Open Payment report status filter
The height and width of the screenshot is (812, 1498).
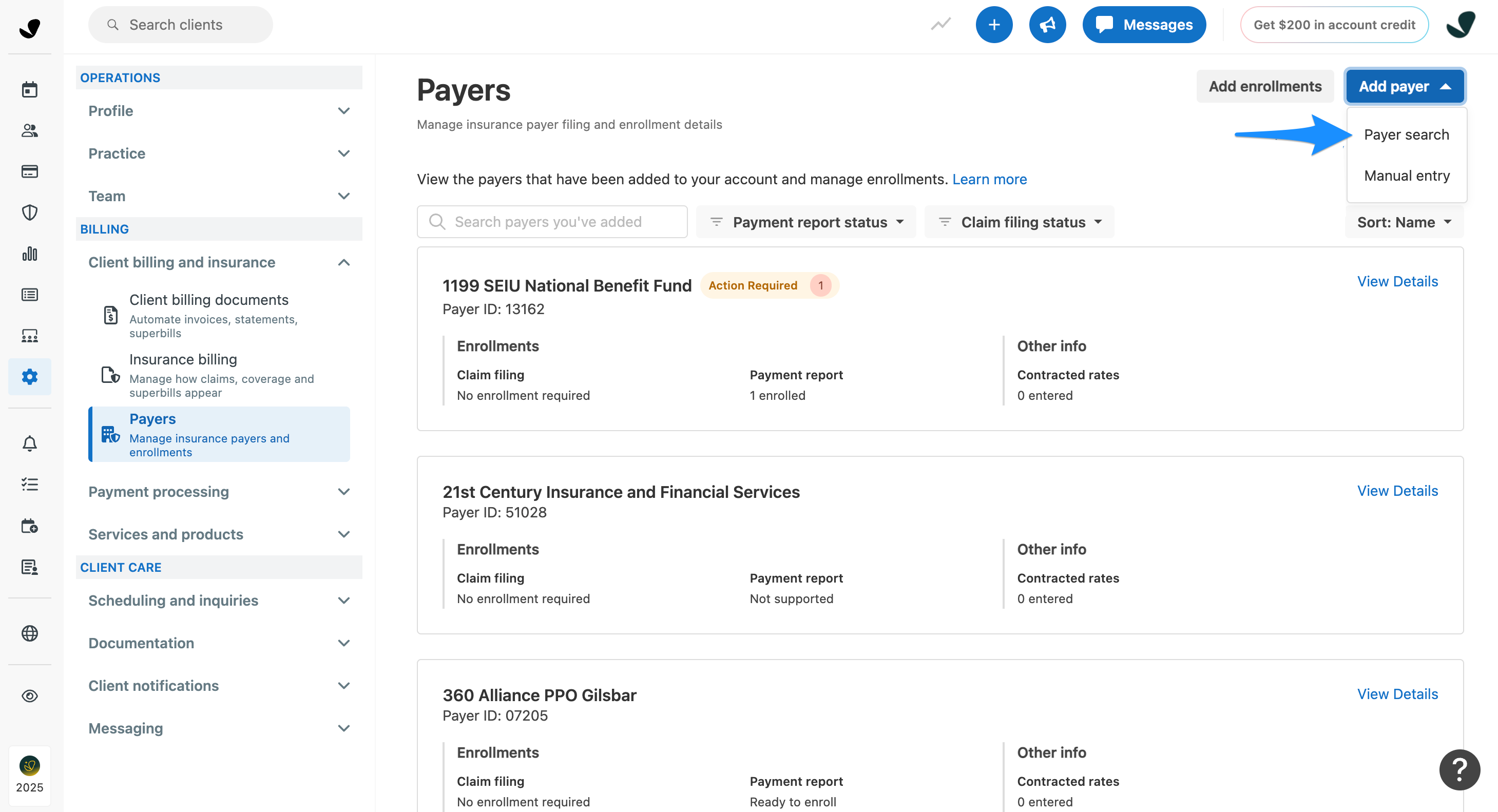coord(806,222)
